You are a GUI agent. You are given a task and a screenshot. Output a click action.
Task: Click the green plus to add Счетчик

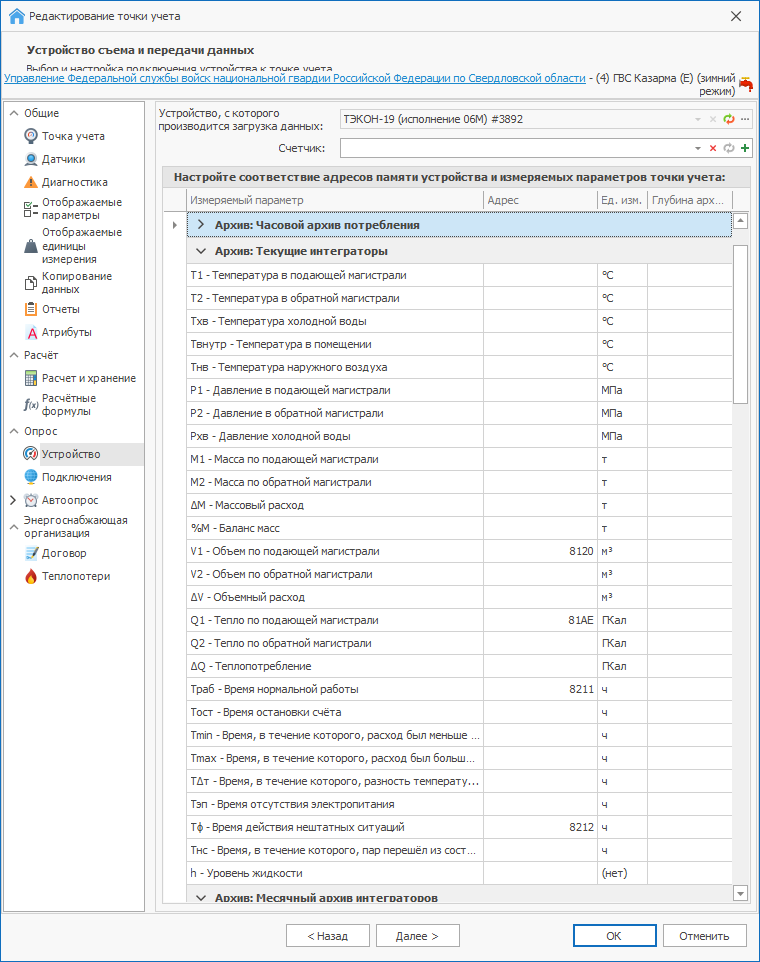coord(745,148)
